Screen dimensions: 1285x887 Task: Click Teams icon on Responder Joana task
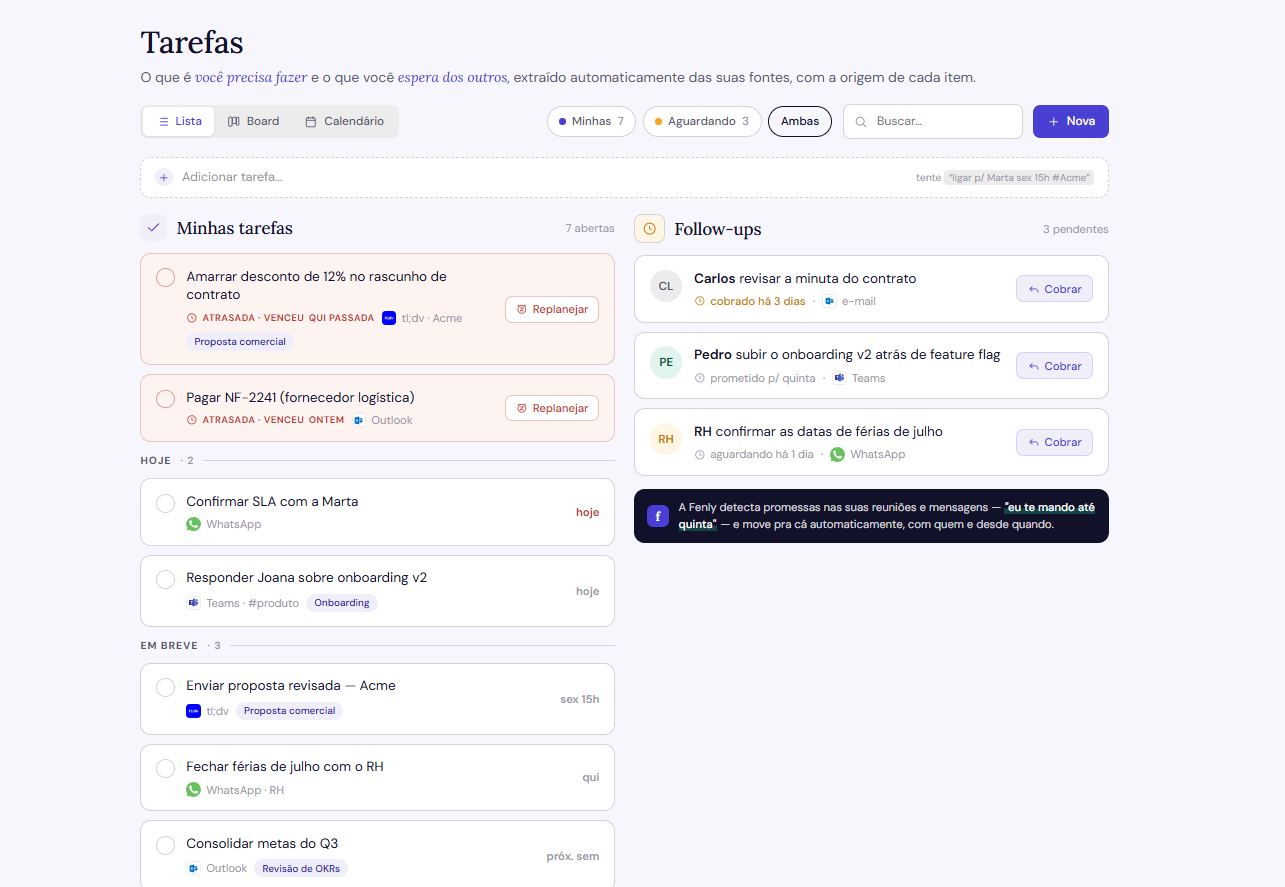click(x=193, y=603)
